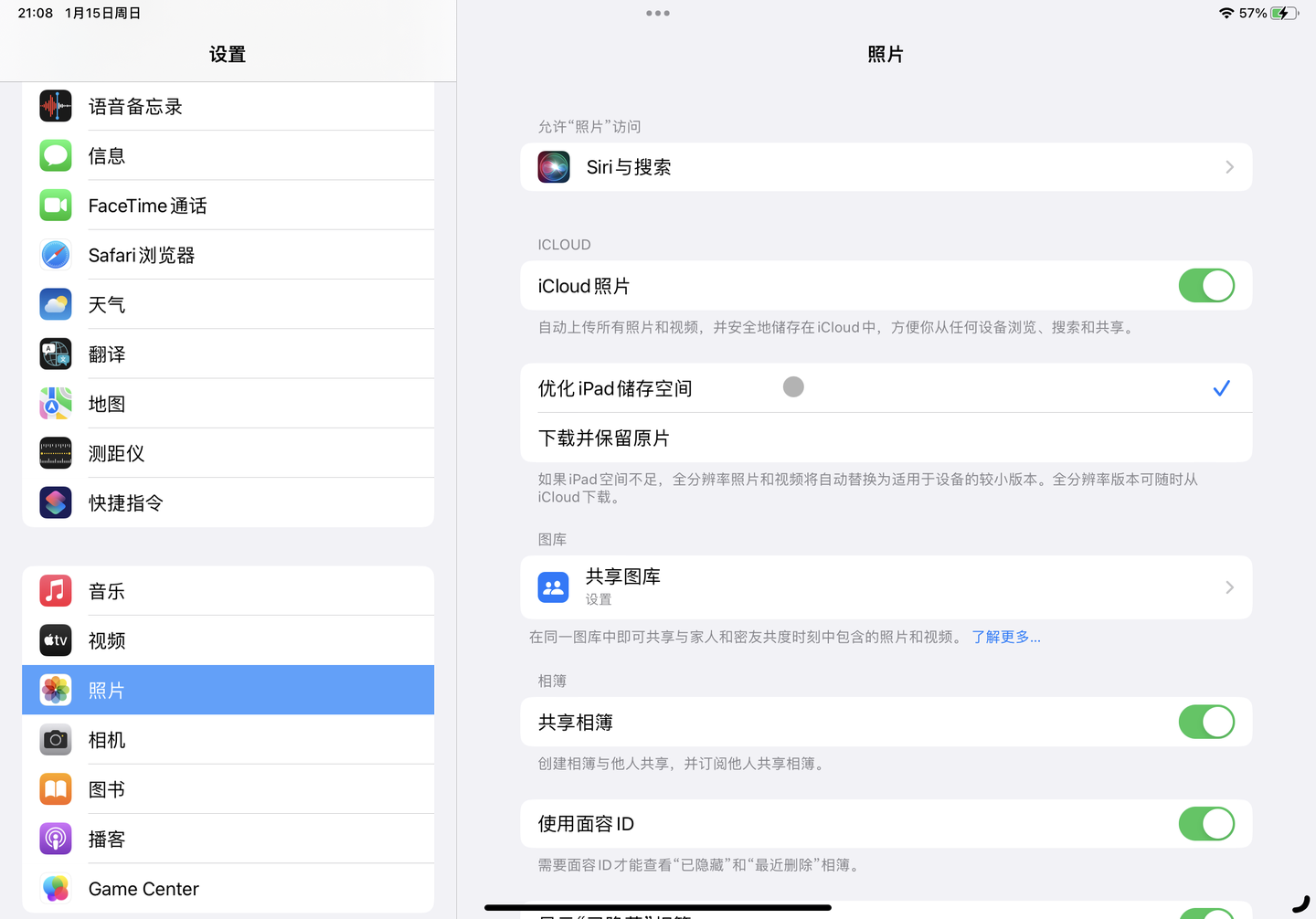This screenshot has height=919, width=1316.
Task: Disable iCloud 照片 sync
Action: [1206, 285]
